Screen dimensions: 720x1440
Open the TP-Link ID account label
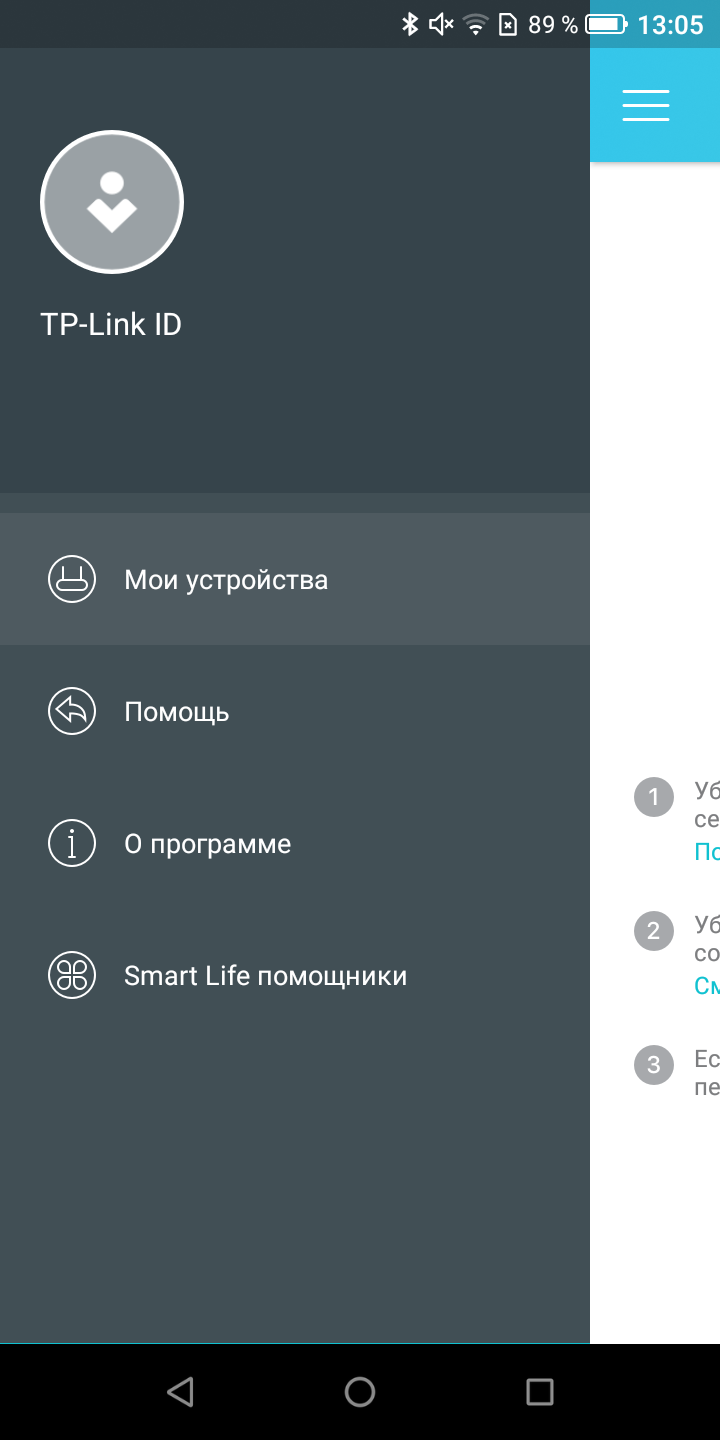coord(111,325)
